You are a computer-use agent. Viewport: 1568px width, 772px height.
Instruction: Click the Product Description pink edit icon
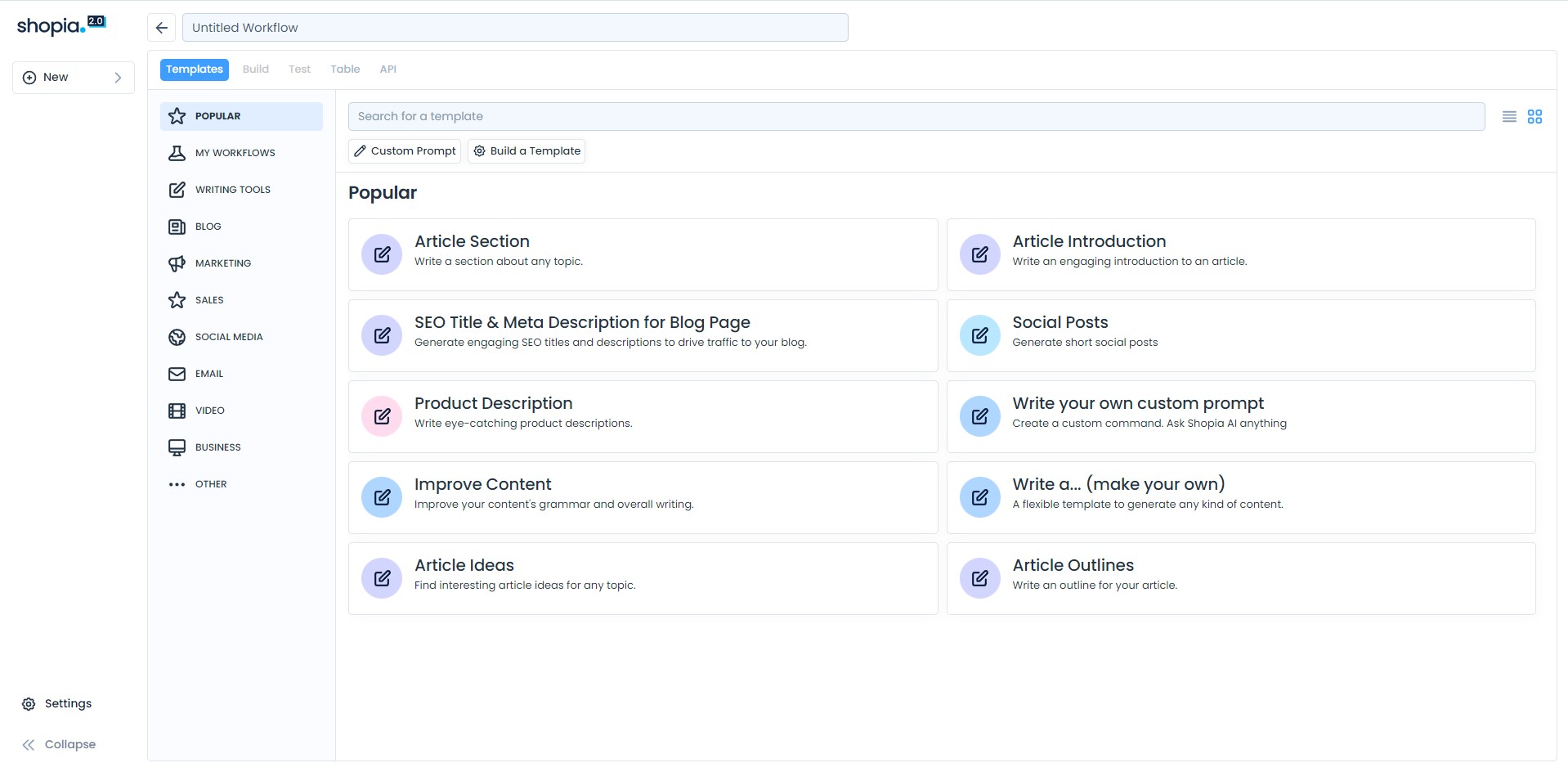[x=382, y=416]
